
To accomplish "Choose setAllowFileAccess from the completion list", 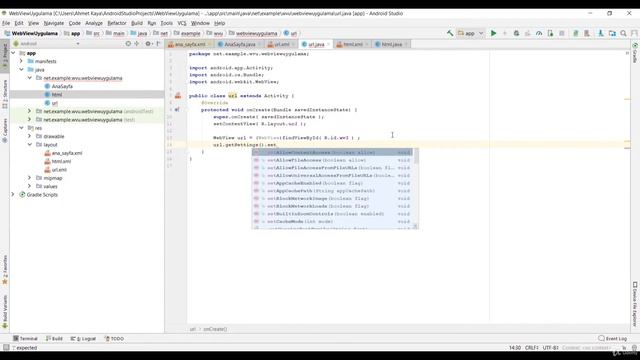I will [x=332, y=160].
